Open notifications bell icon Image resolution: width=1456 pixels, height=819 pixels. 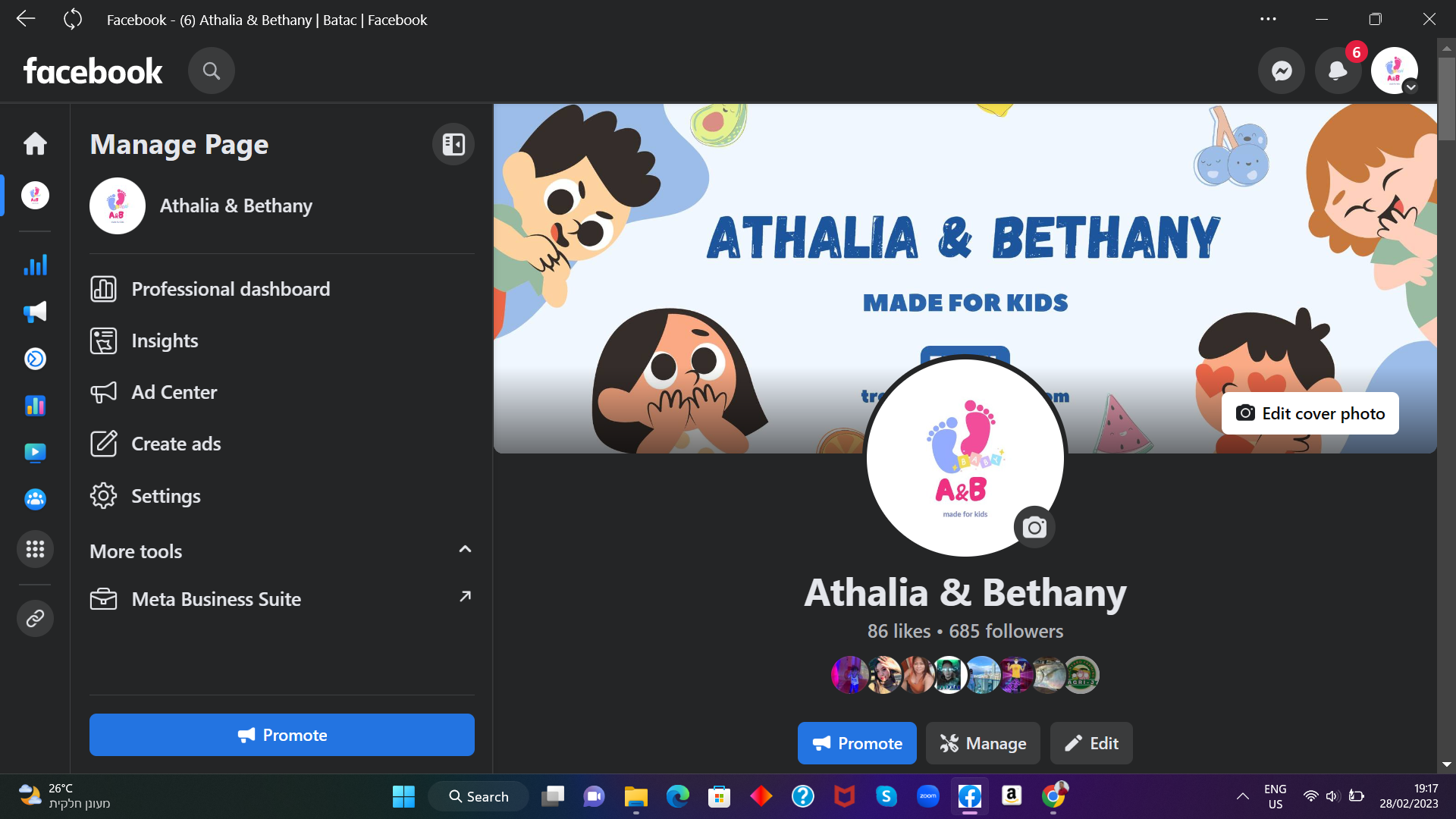tap(1338, 71)
